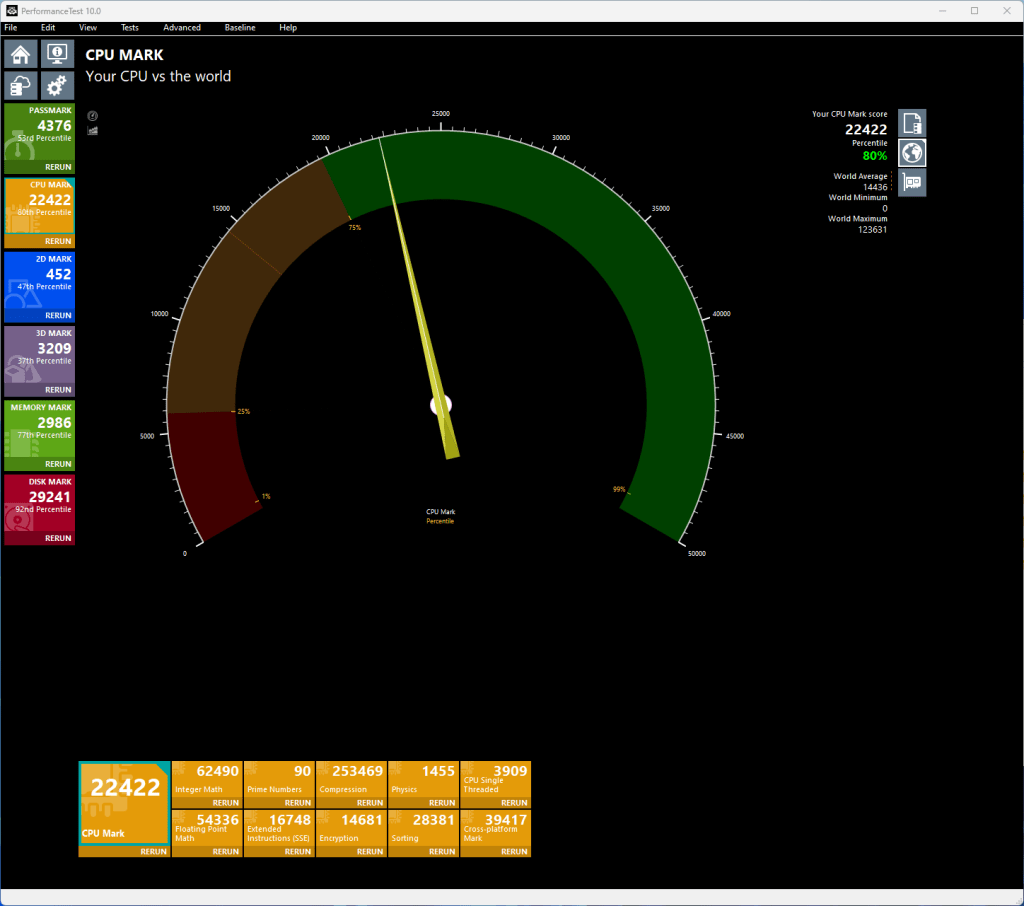Open the settings gears icon
The height and width of the screenshot is (906, 1024).
click(x=57, y=86)
